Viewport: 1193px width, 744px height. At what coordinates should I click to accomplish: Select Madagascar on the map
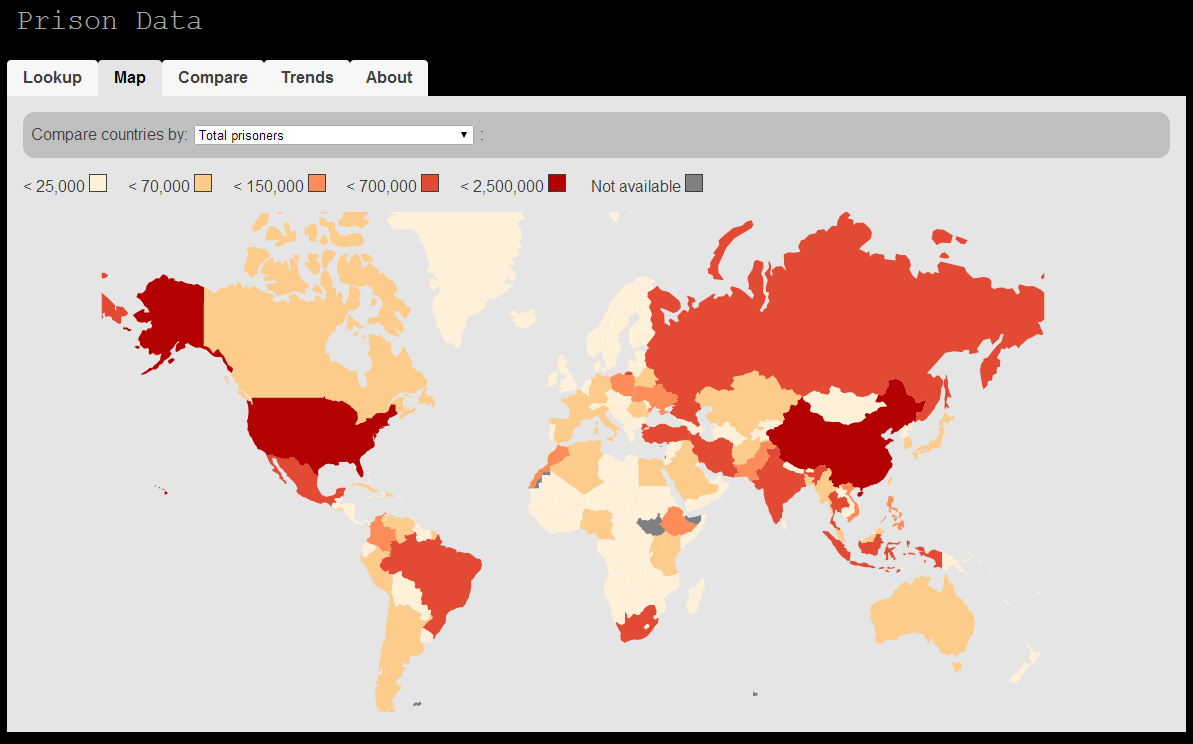coord(695,596)
